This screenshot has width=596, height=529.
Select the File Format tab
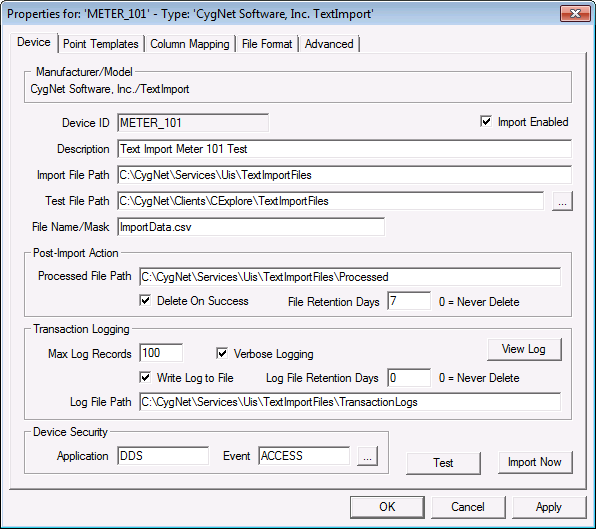(267, 44)
